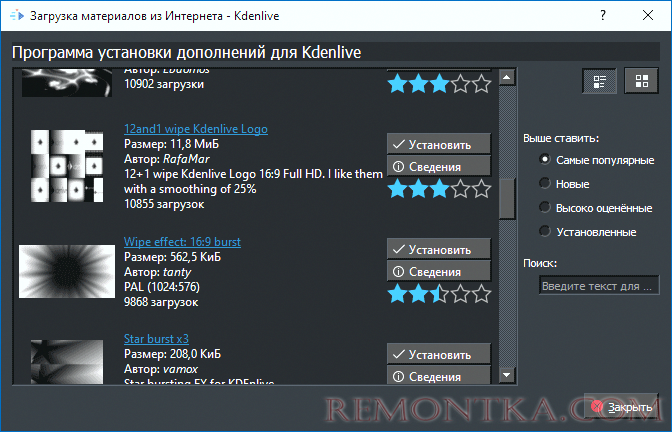The height and width of the screenshot is (432, 672).
Task: Click the help question mark in the title bar
Action: tap(602, 17)
